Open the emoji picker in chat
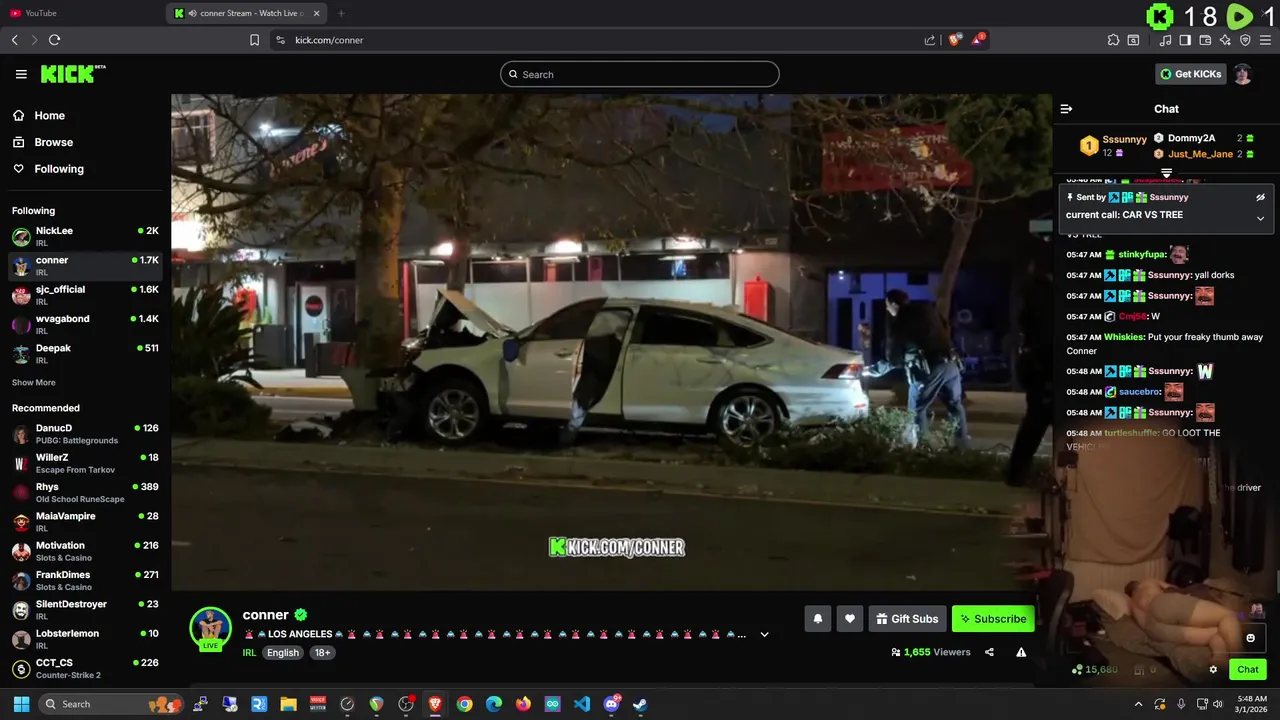 click(1250, 638)
